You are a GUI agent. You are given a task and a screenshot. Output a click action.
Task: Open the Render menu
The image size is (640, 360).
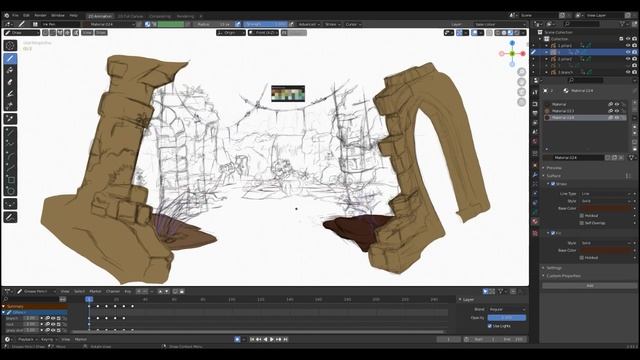pos(40,16)
